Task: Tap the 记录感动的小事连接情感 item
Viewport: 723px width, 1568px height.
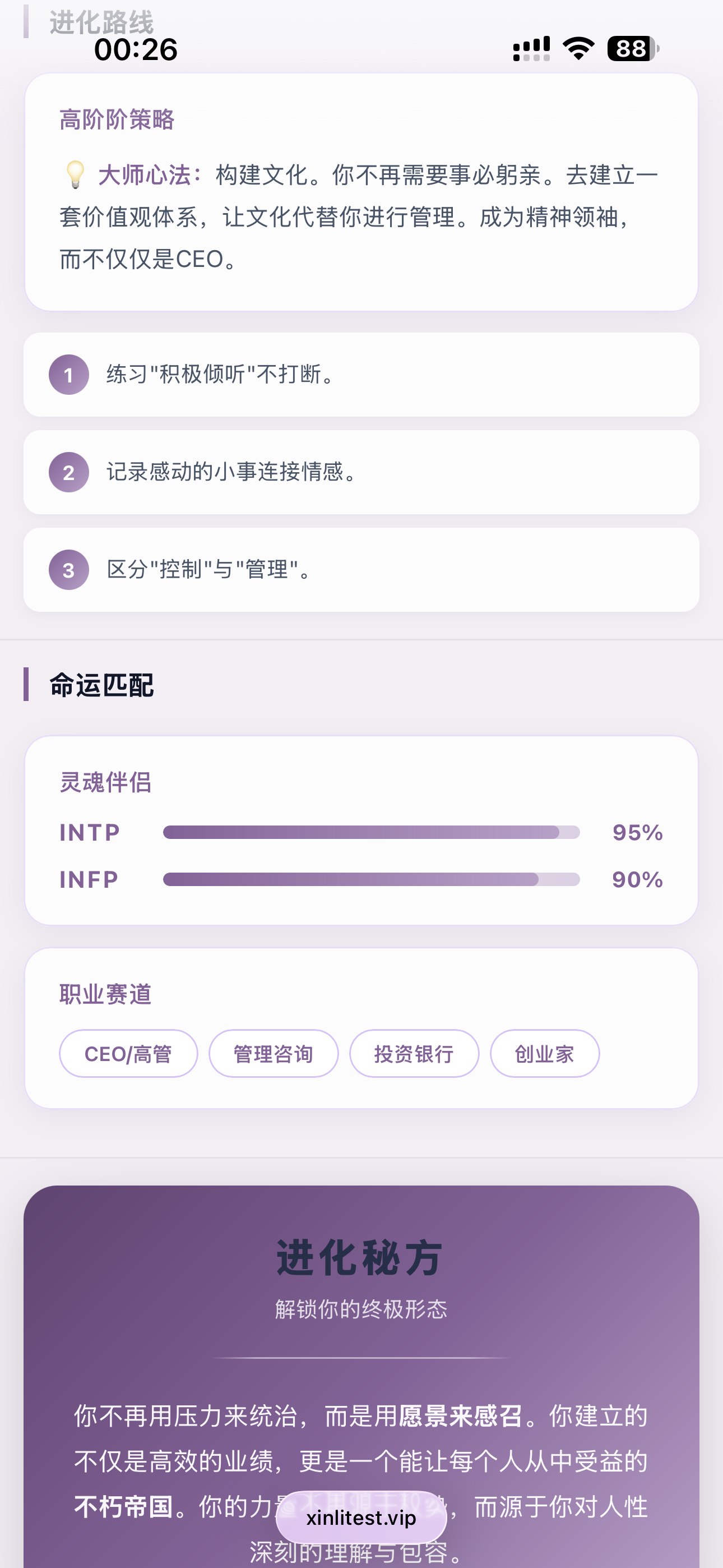Action: click(231, 472)
